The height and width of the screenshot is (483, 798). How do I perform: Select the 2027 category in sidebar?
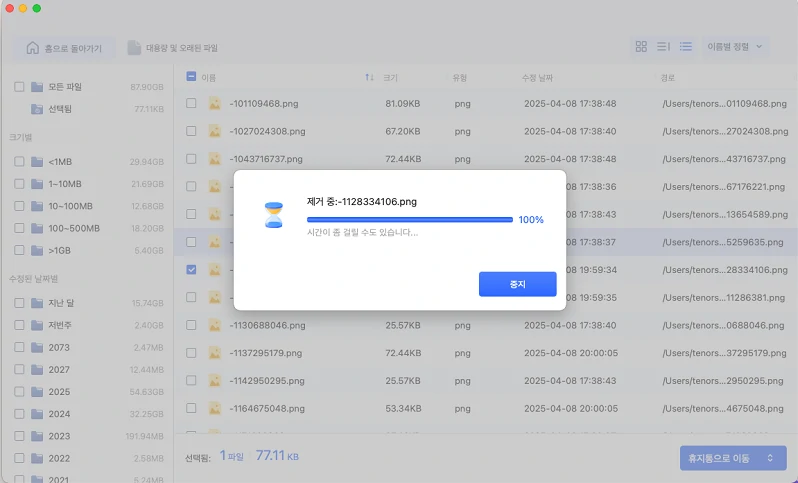click(59, 370)
